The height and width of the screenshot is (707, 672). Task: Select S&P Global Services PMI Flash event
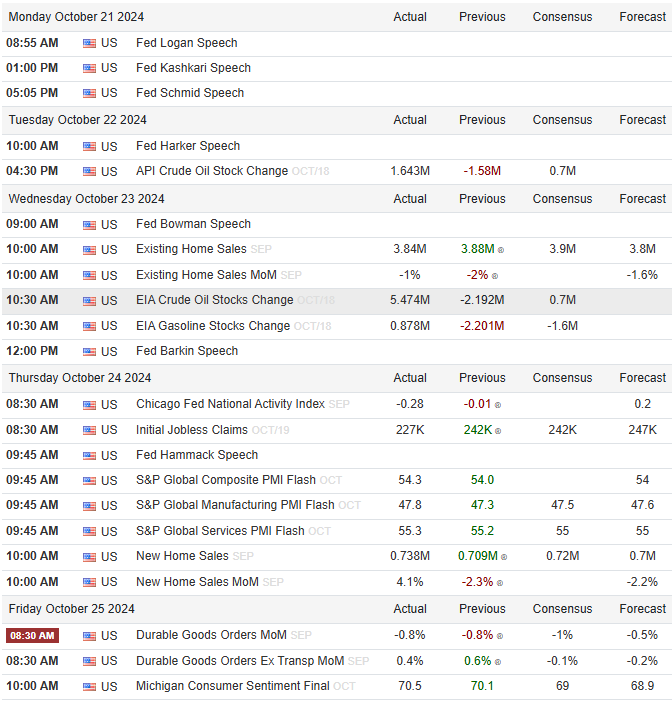click(x=220, y=531)
